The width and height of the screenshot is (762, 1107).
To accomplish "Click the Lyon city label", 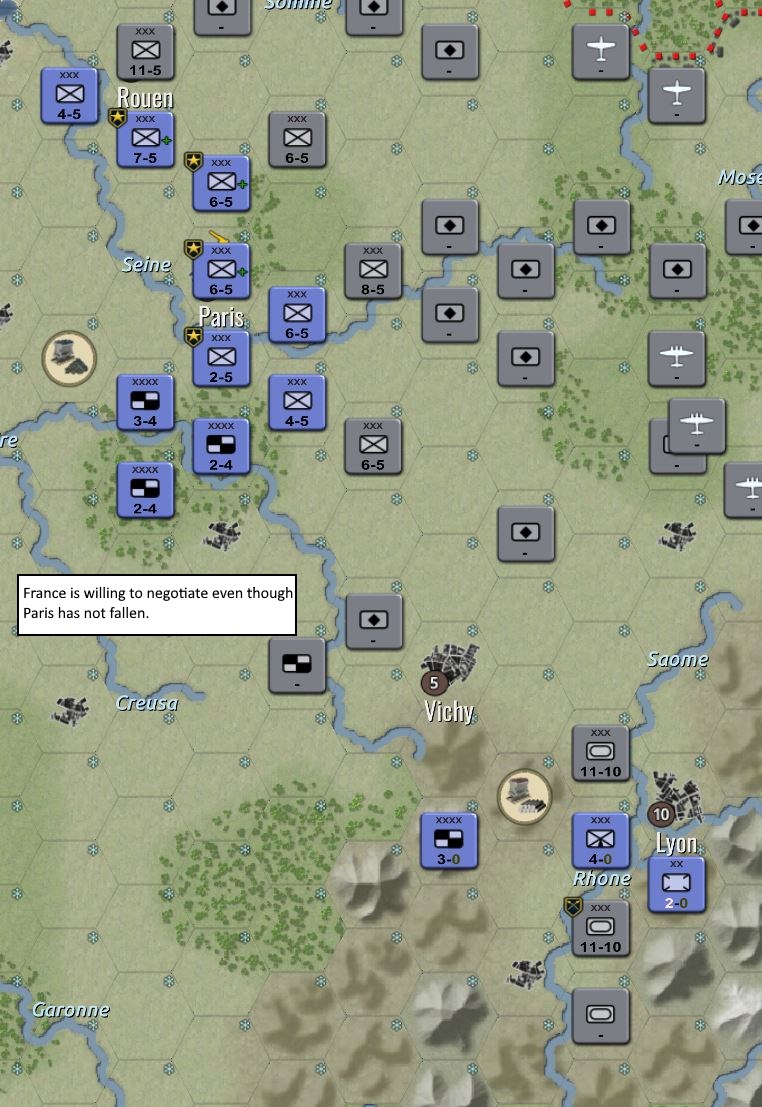I will pos(677,844).
